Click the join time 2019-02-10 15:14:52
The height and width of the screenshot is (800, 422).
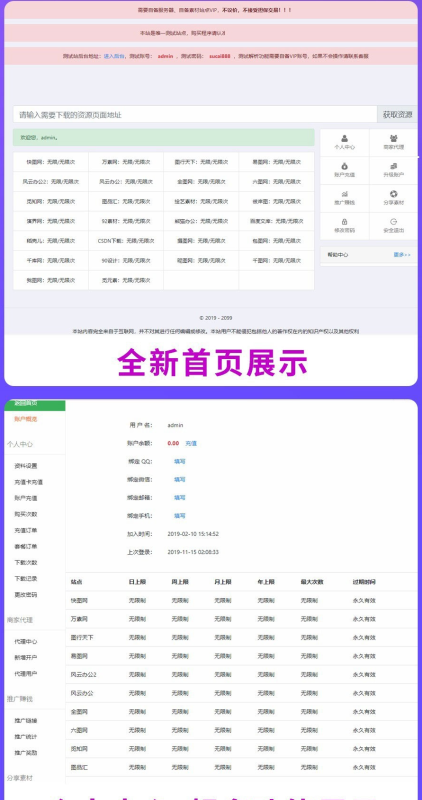pos(193,534)
